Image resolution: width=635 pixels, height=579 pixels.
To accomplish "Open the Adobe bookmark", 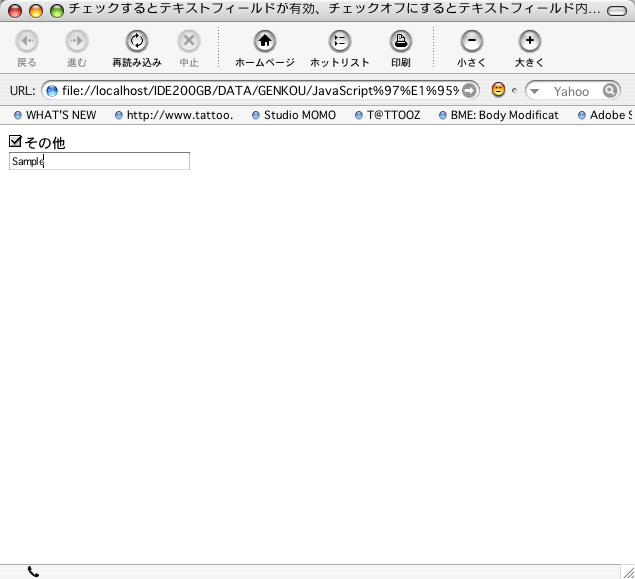I will 605,115.
